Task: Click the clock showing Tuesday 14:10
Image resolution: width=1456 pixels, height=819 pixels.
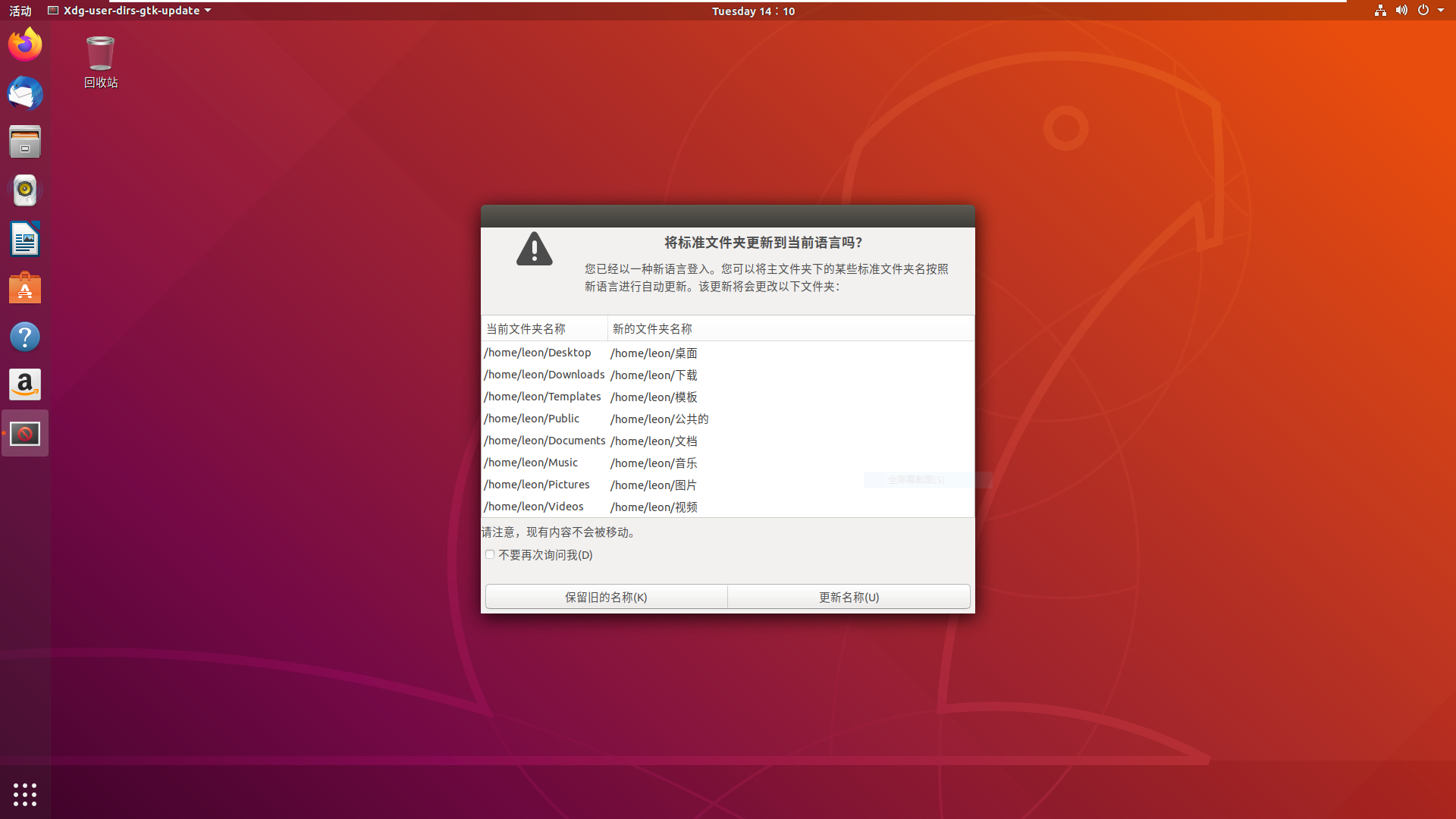Action: pos(752,11)
